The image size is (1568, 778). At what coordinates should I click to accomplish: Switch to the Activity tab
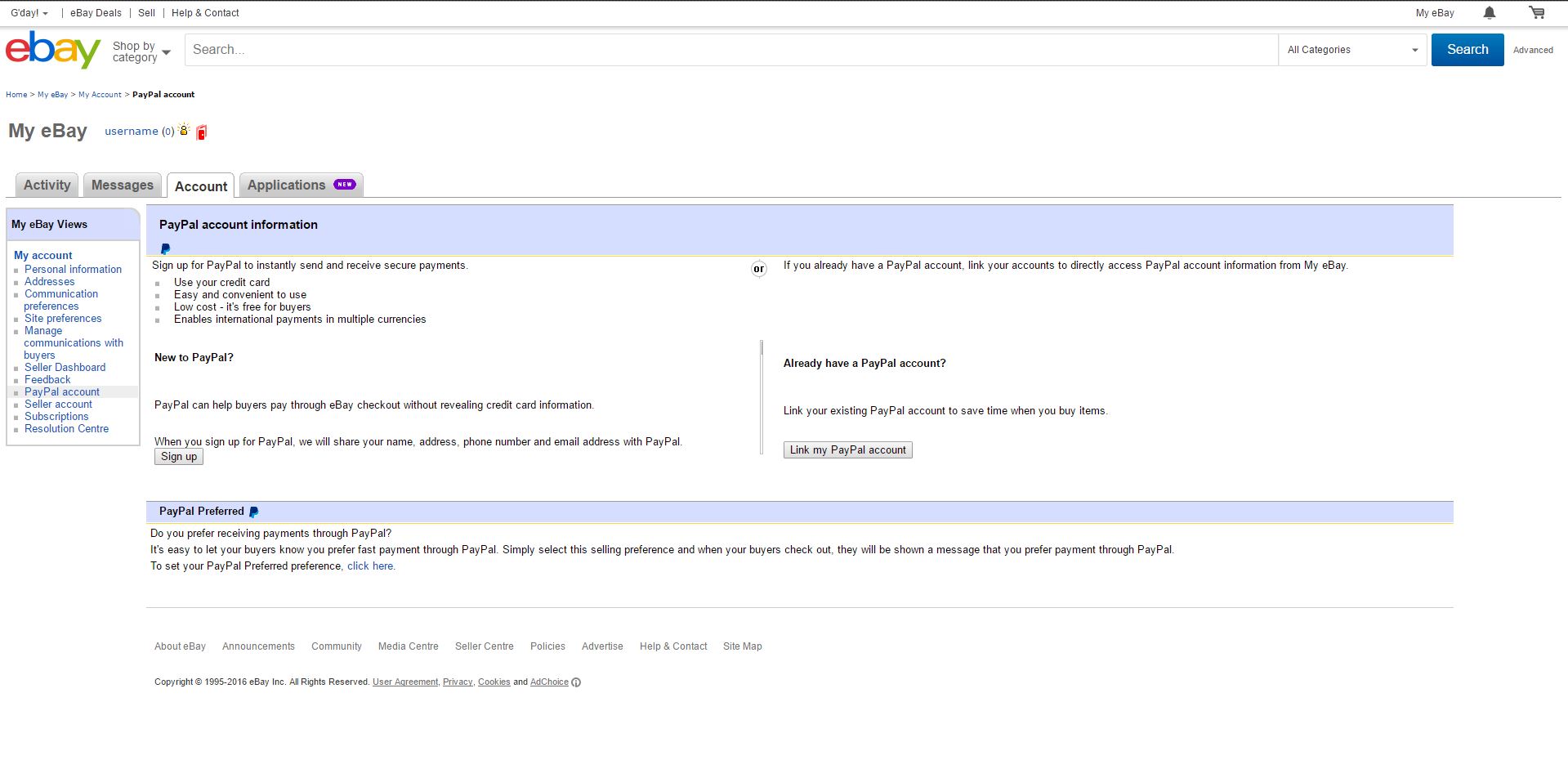pyautogui.click(x=47, y=186)
